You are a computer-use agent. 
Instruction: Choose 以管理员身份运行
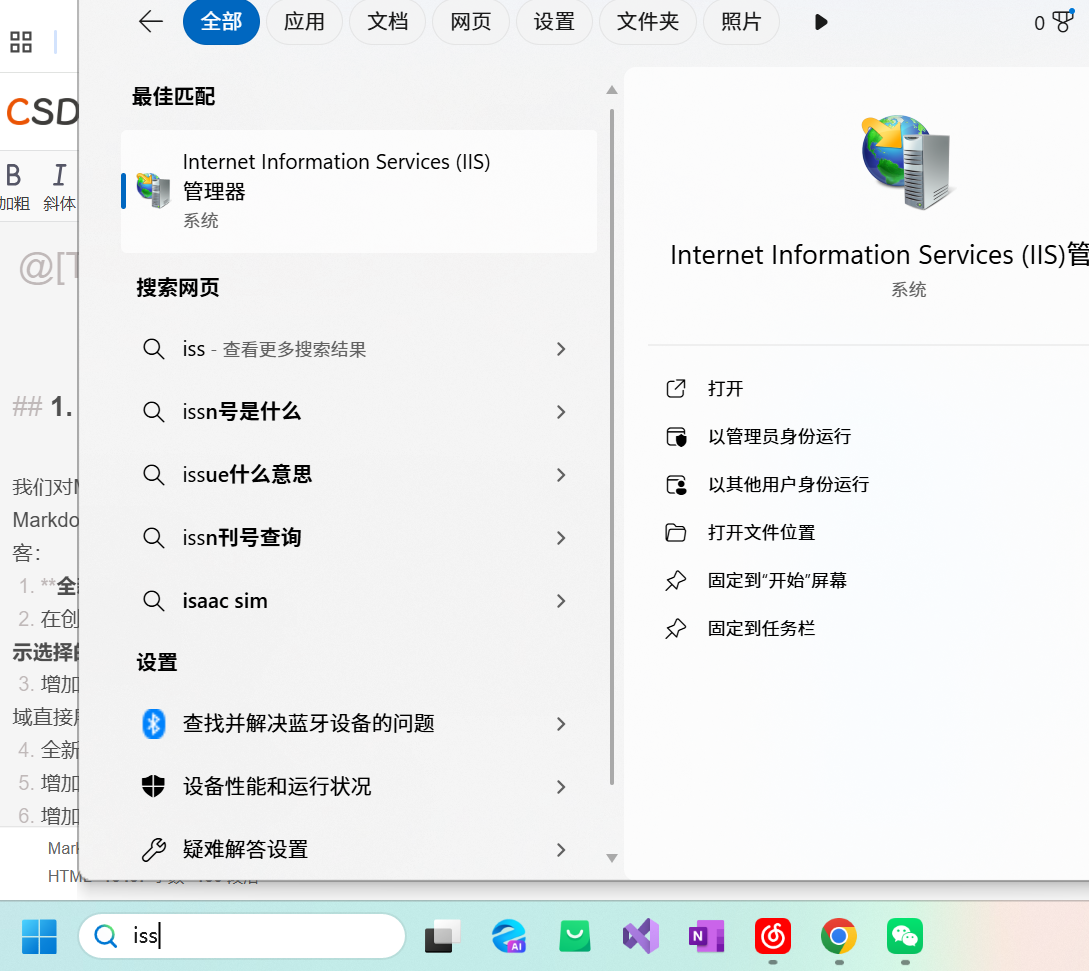pos(779,436)
